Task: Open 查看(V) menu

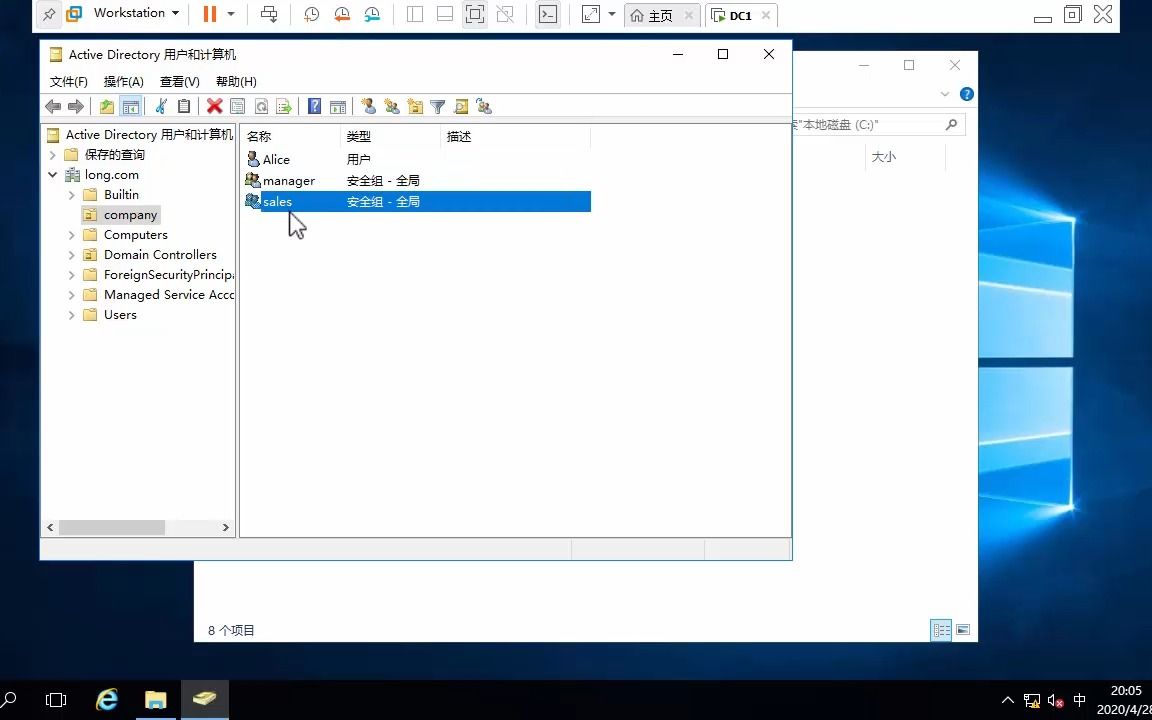Action: pos(179,82)
